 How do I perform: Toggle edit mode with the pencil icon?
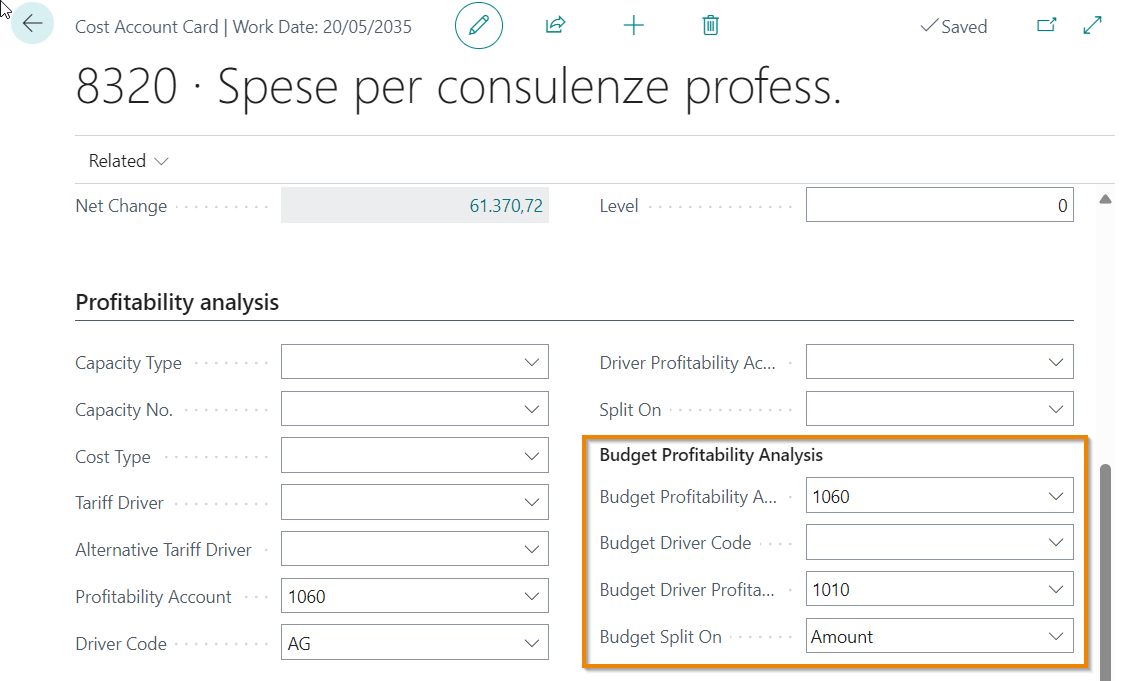coord(478,26)
